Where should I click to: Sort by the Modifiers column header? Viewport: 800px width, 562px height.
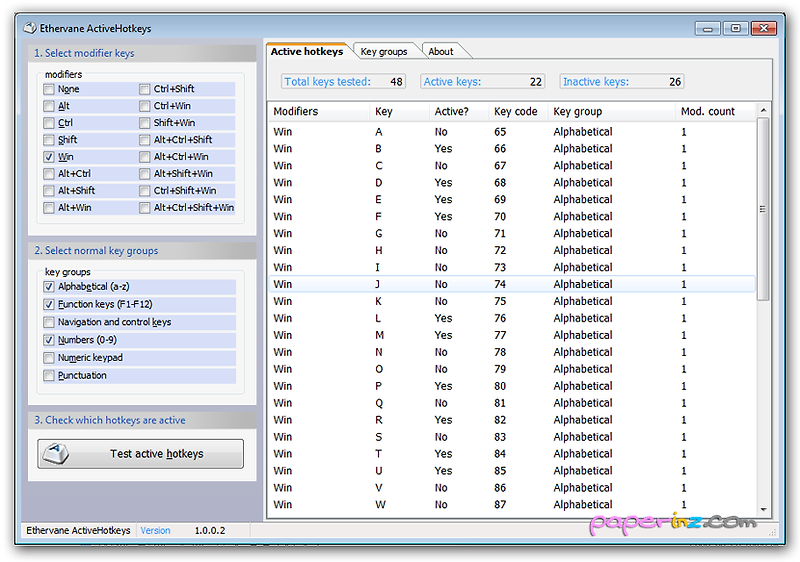[x=319, y=111]
